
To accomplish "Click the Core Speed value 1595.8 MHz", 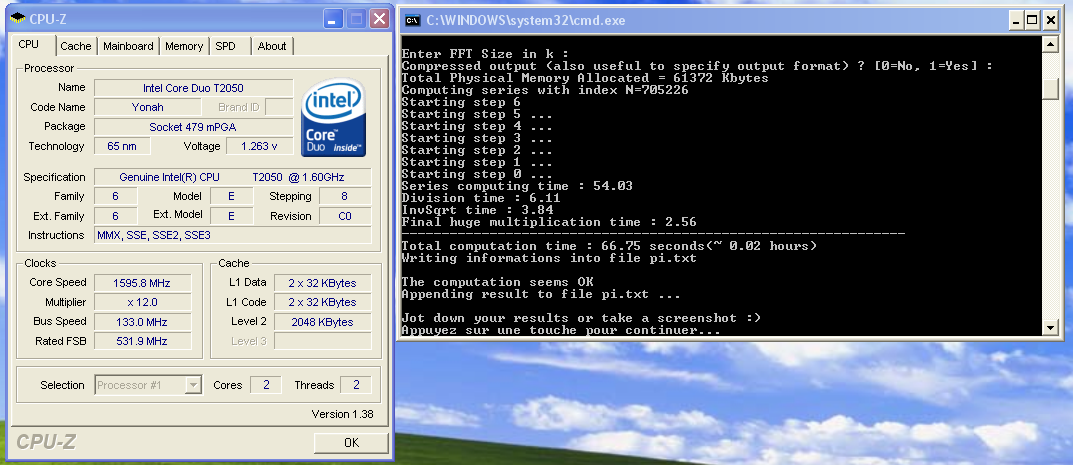I will point(142,282).
